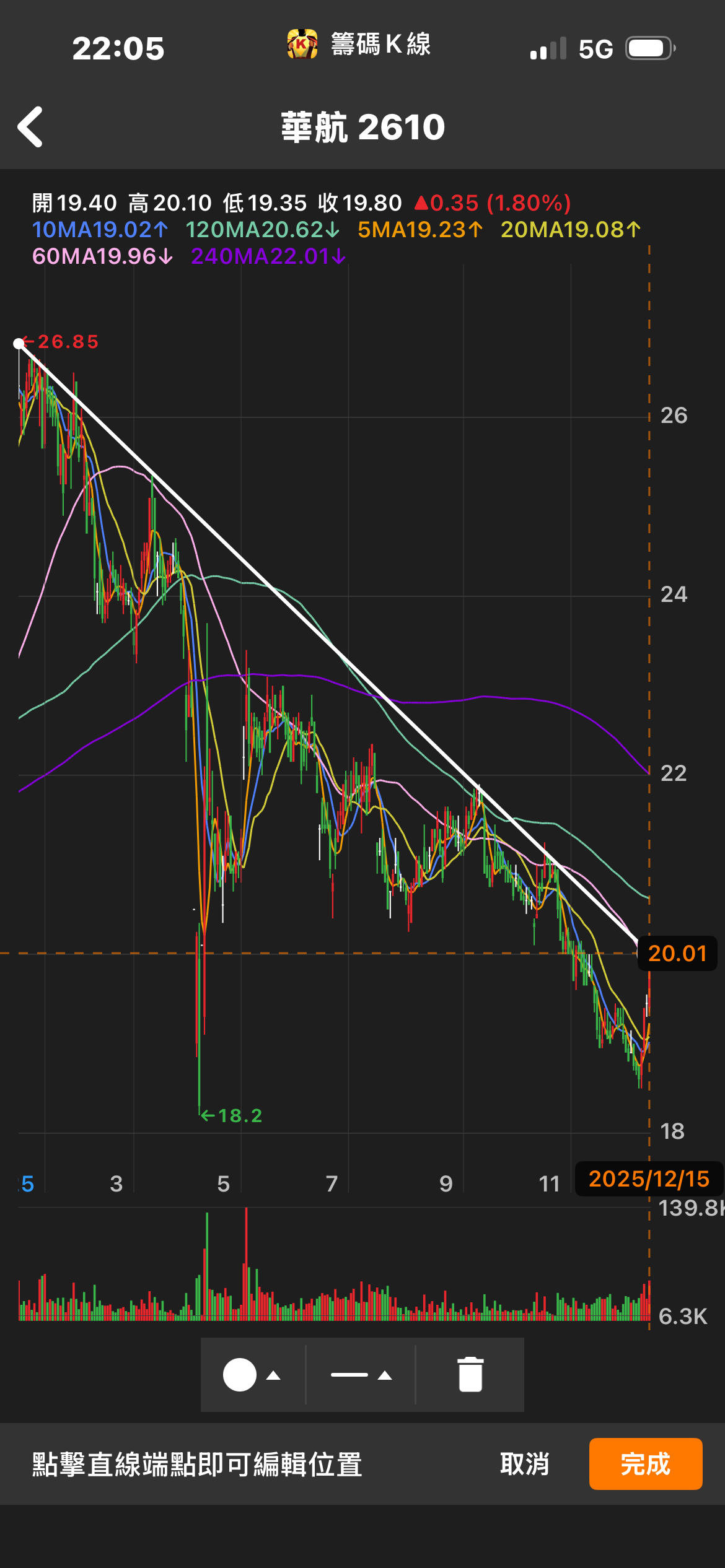
Task: Open the white color circle picker
Action: [240, 1375]
